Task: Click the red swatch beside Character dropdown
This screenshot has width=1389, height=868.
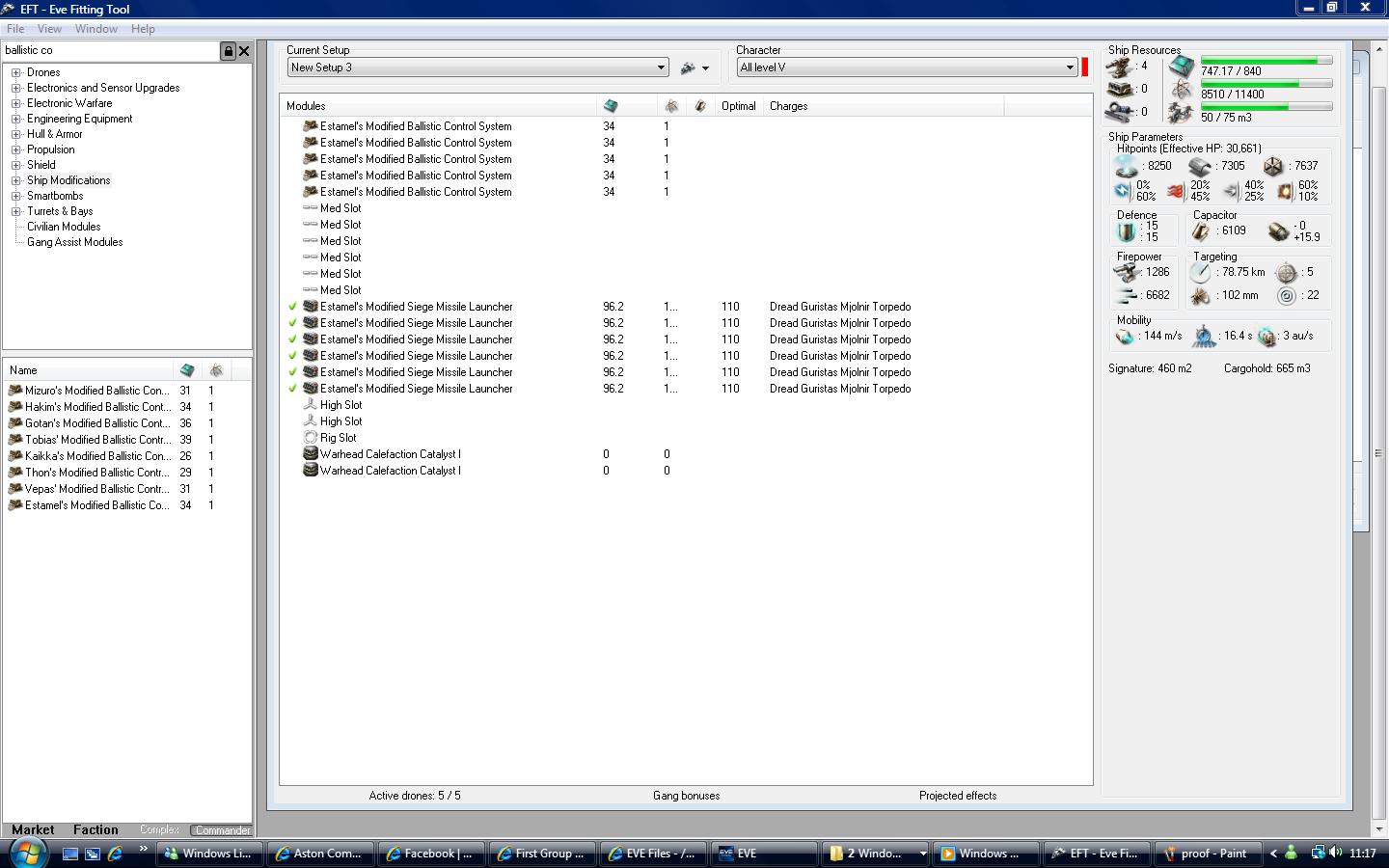Action: [x=1085, y=68]
